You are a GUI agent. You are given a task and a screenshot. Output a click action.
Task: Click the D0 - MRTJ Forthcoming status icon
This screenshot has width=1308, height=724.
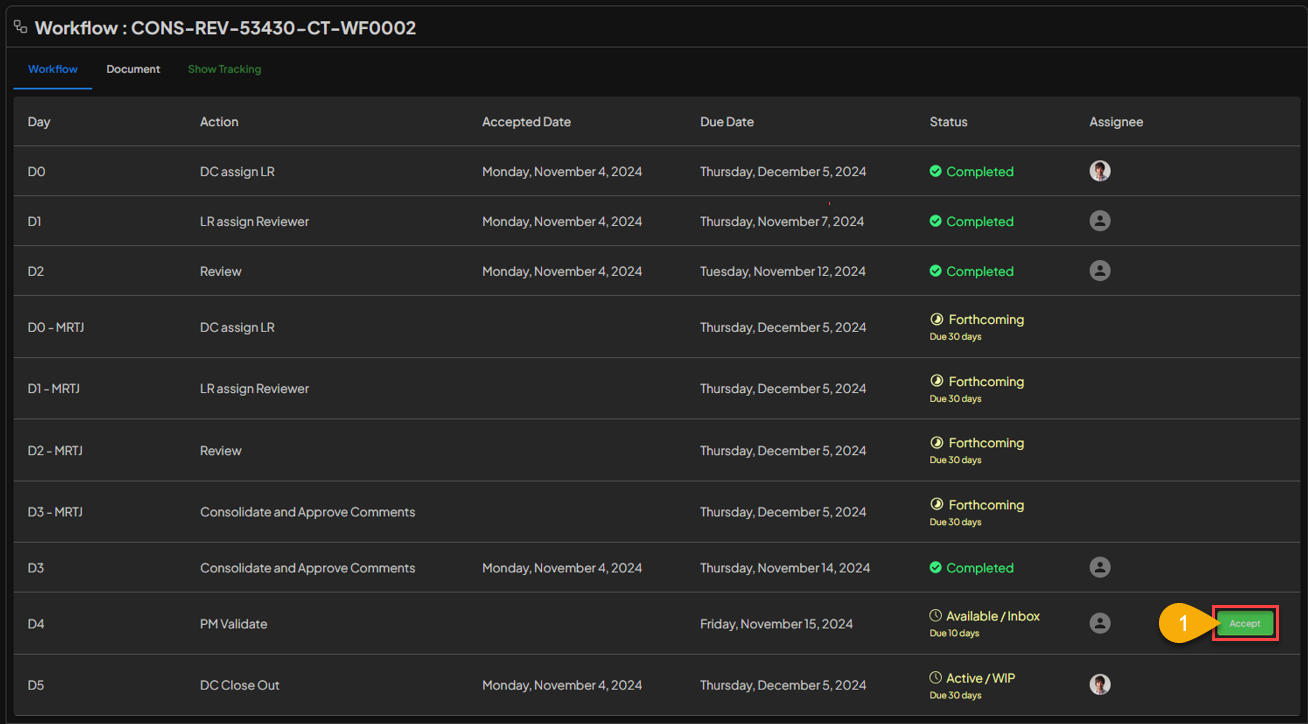pyautogui.click(x=937, y=320)
